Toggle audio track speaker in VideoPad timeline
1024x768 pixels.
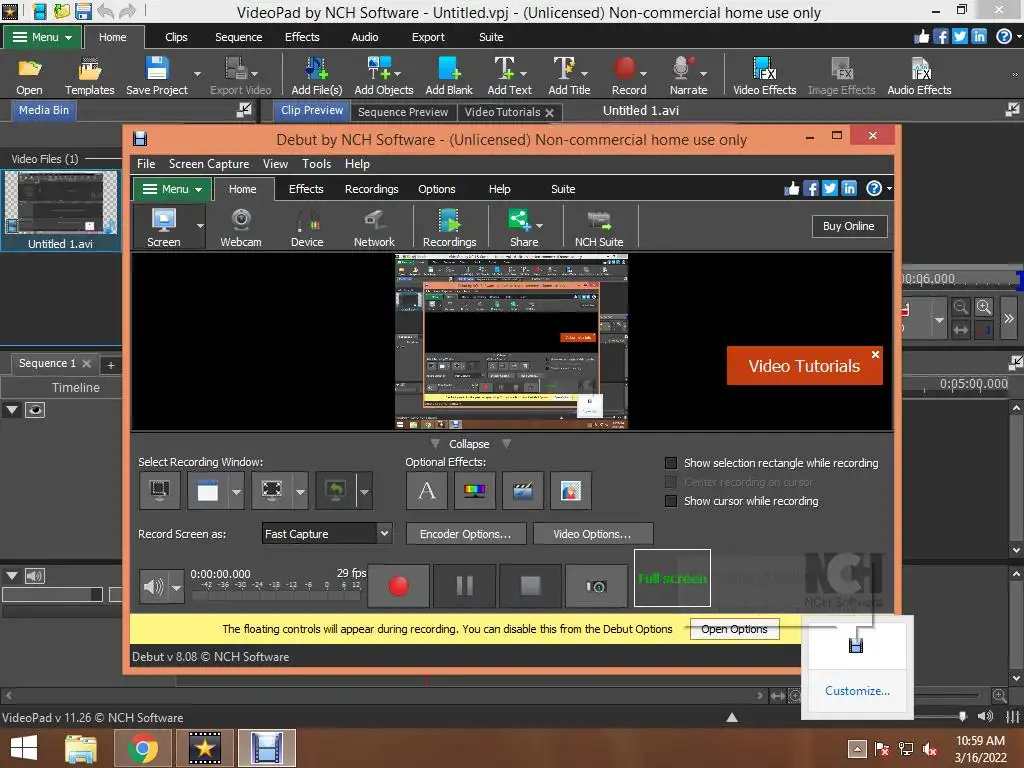(35, 576)
